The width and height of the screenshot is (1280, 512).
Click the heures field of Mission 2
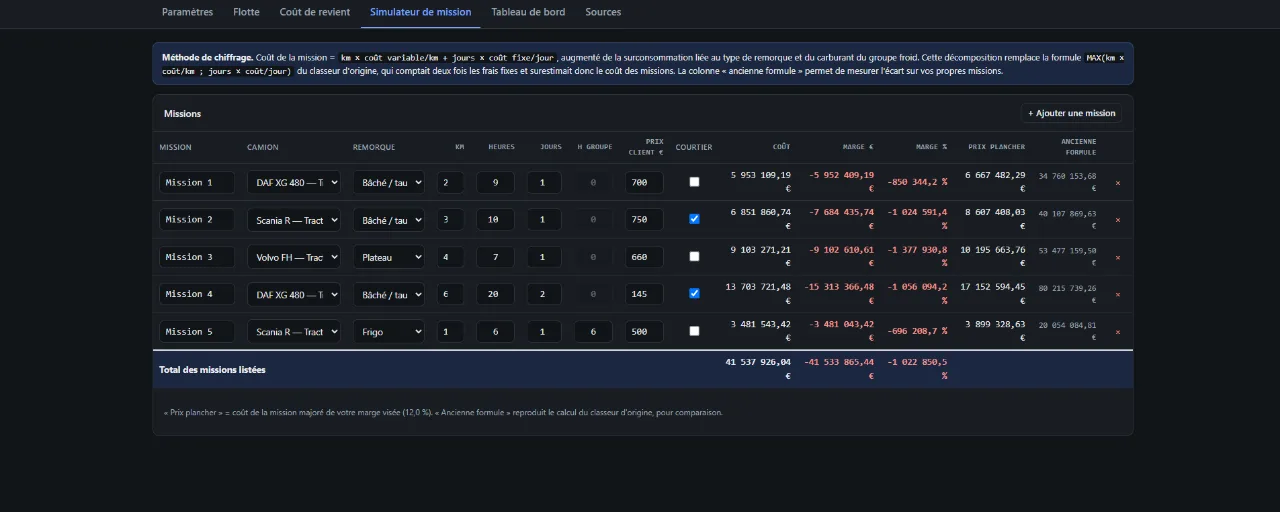tap(495, 219)
